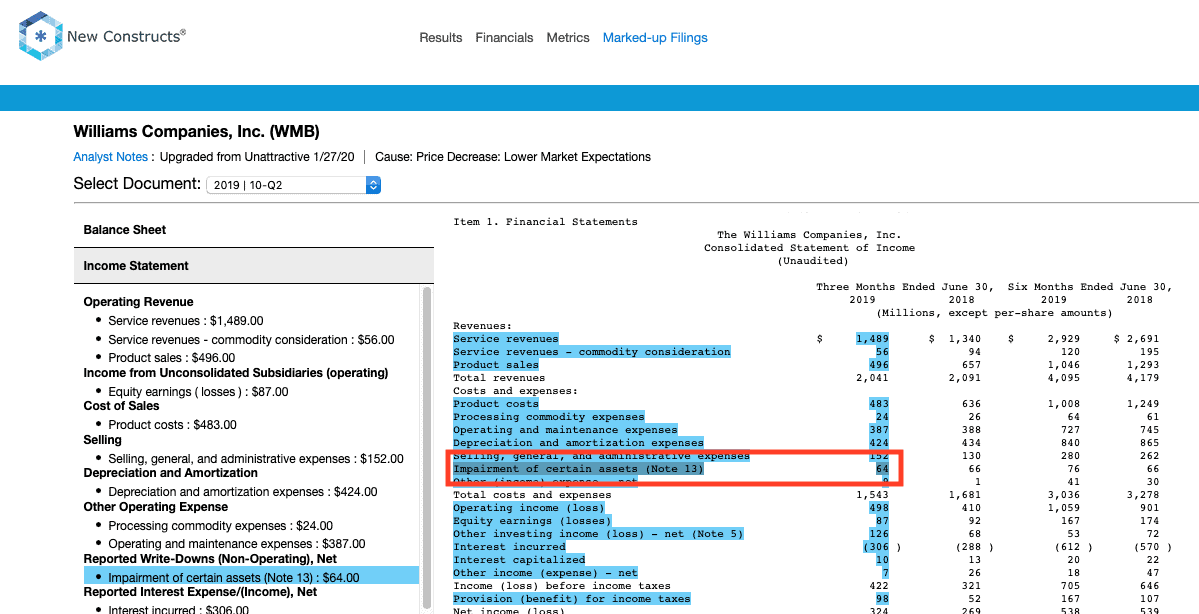Click Operating income (loss) label in the filing
This screenshot has height=614, width=1199.
click(528, 508)
